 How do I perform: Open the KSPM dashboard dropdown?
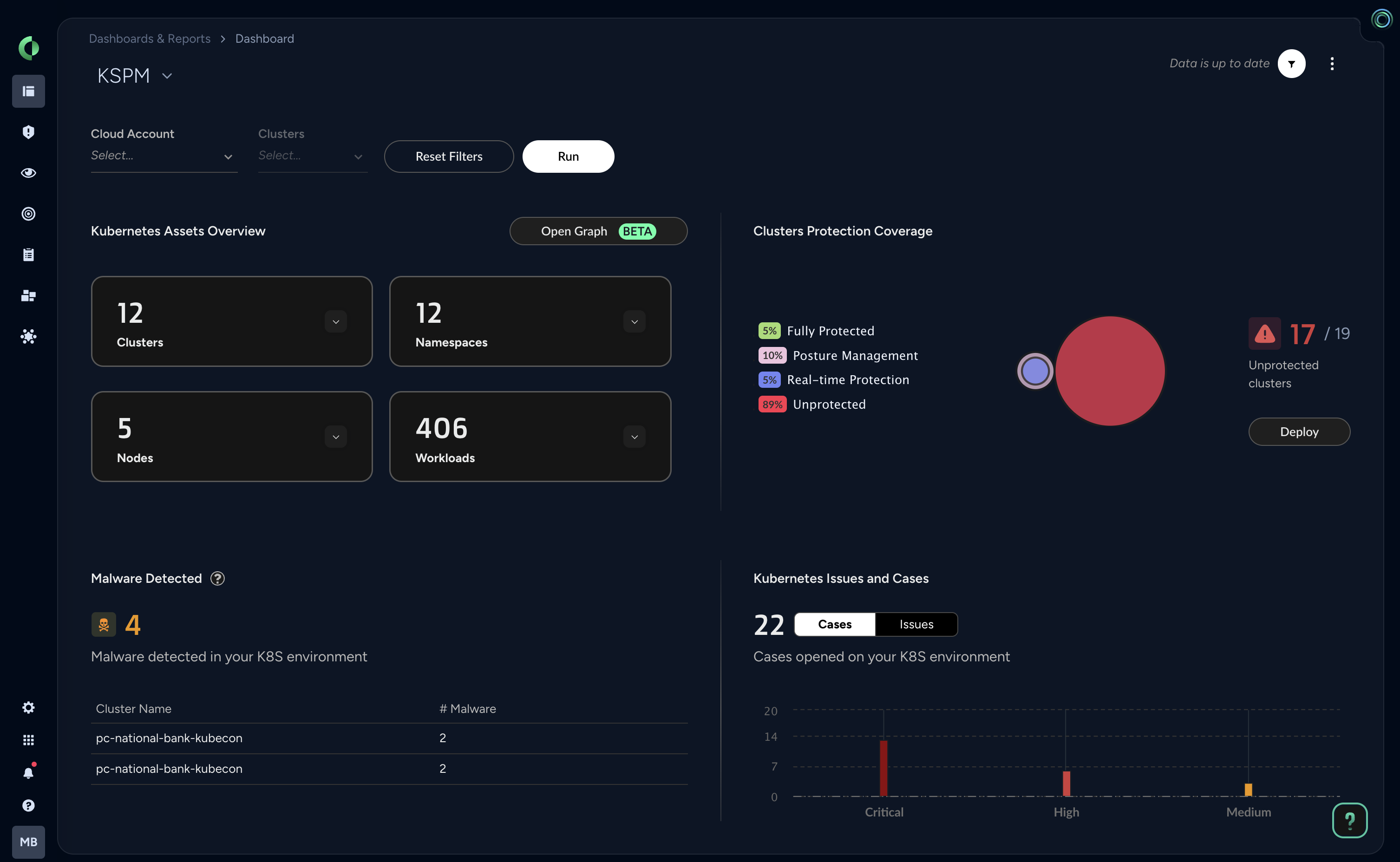(167, 75)
